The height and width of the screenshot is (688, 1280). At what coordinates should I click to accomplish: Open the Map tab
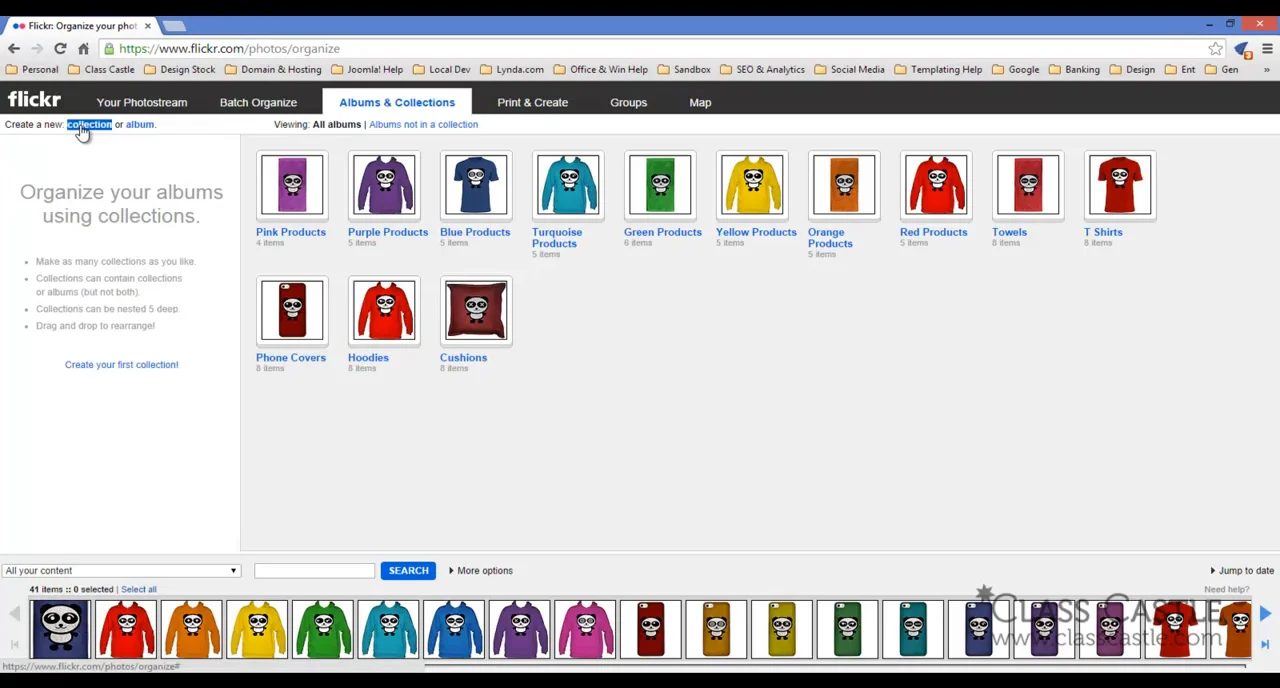point(700,102)
